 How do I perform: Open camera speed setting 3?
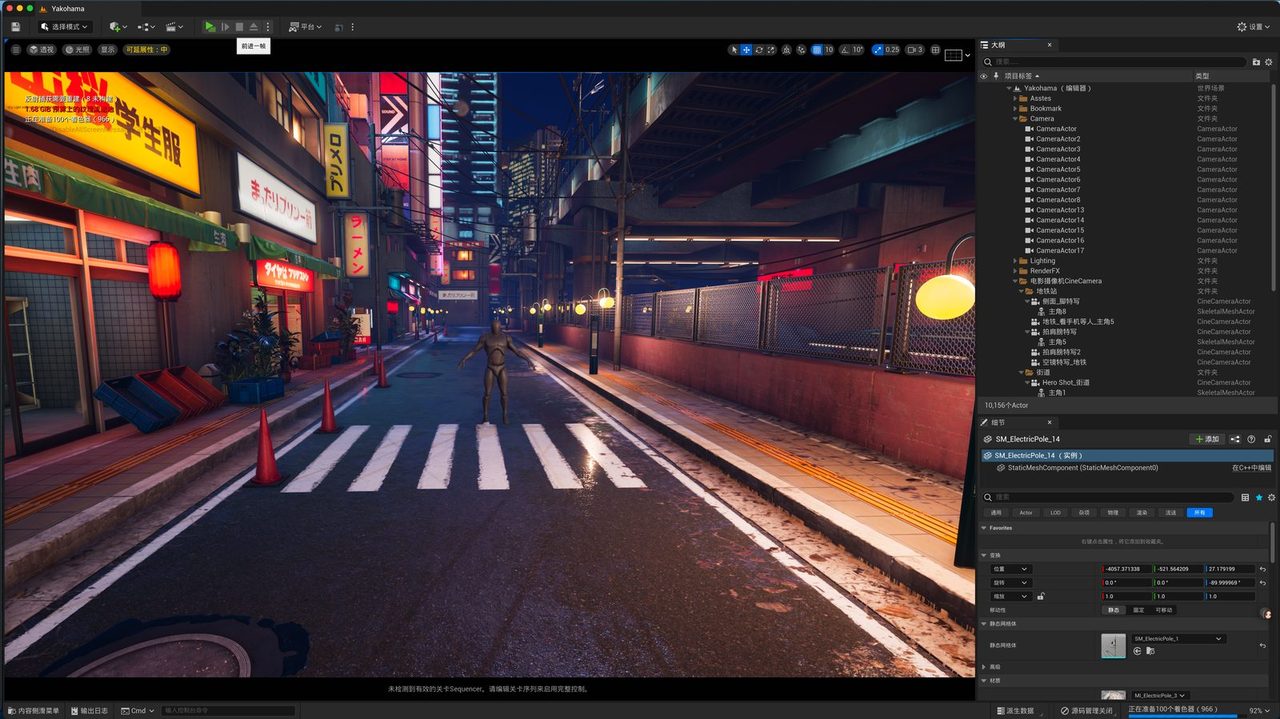915,49
